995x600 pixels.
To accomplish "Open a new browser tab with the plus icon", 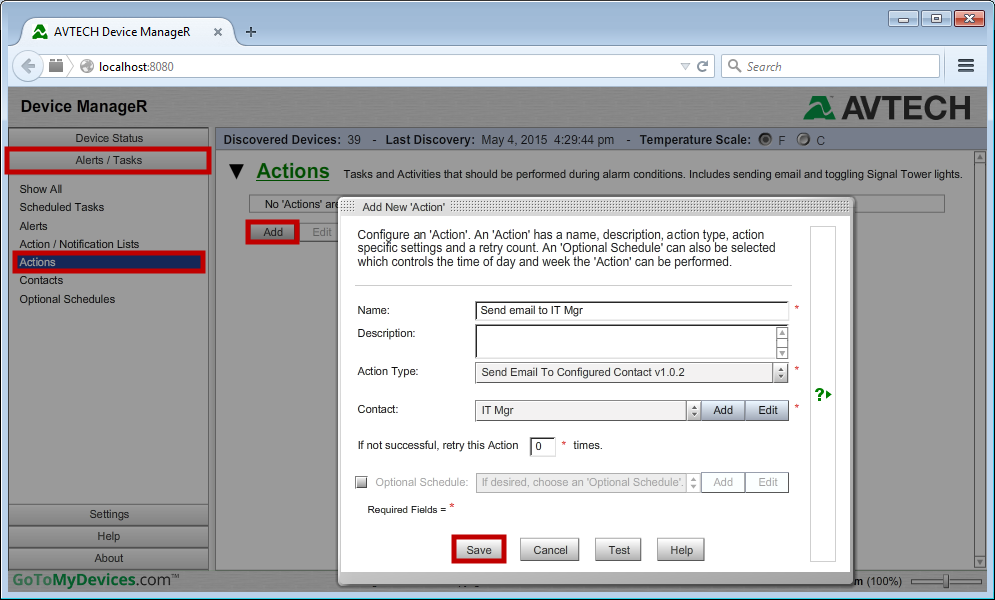I will point(250,31).
